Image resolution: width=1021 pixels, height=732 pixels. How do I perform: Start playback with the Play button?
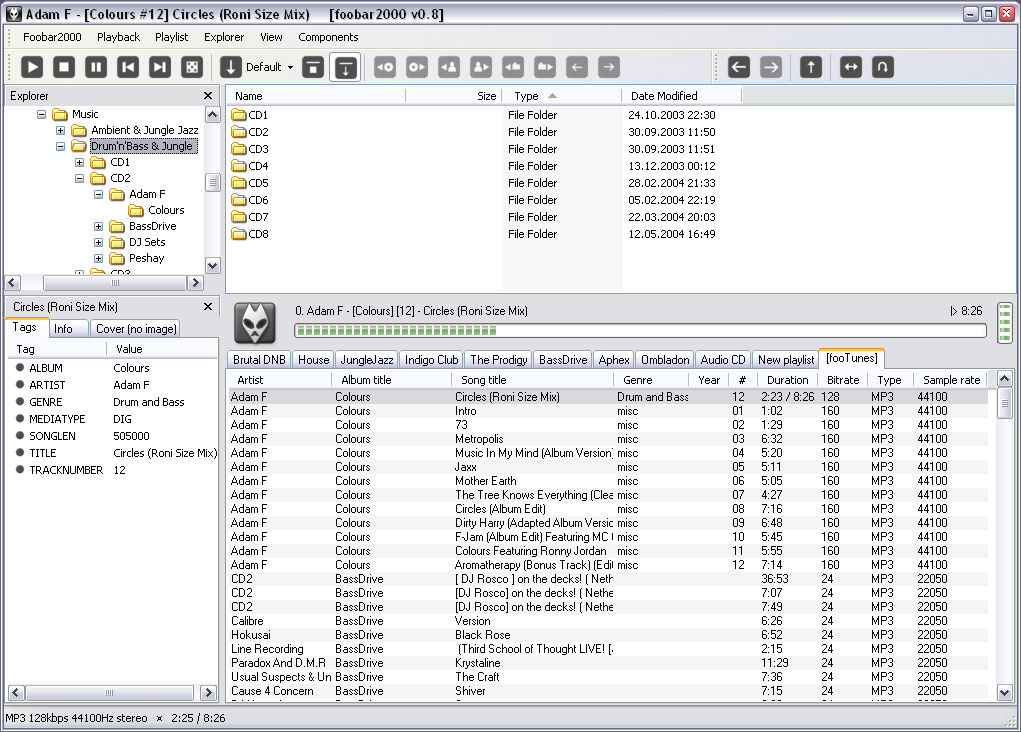[x=32, y=67]
